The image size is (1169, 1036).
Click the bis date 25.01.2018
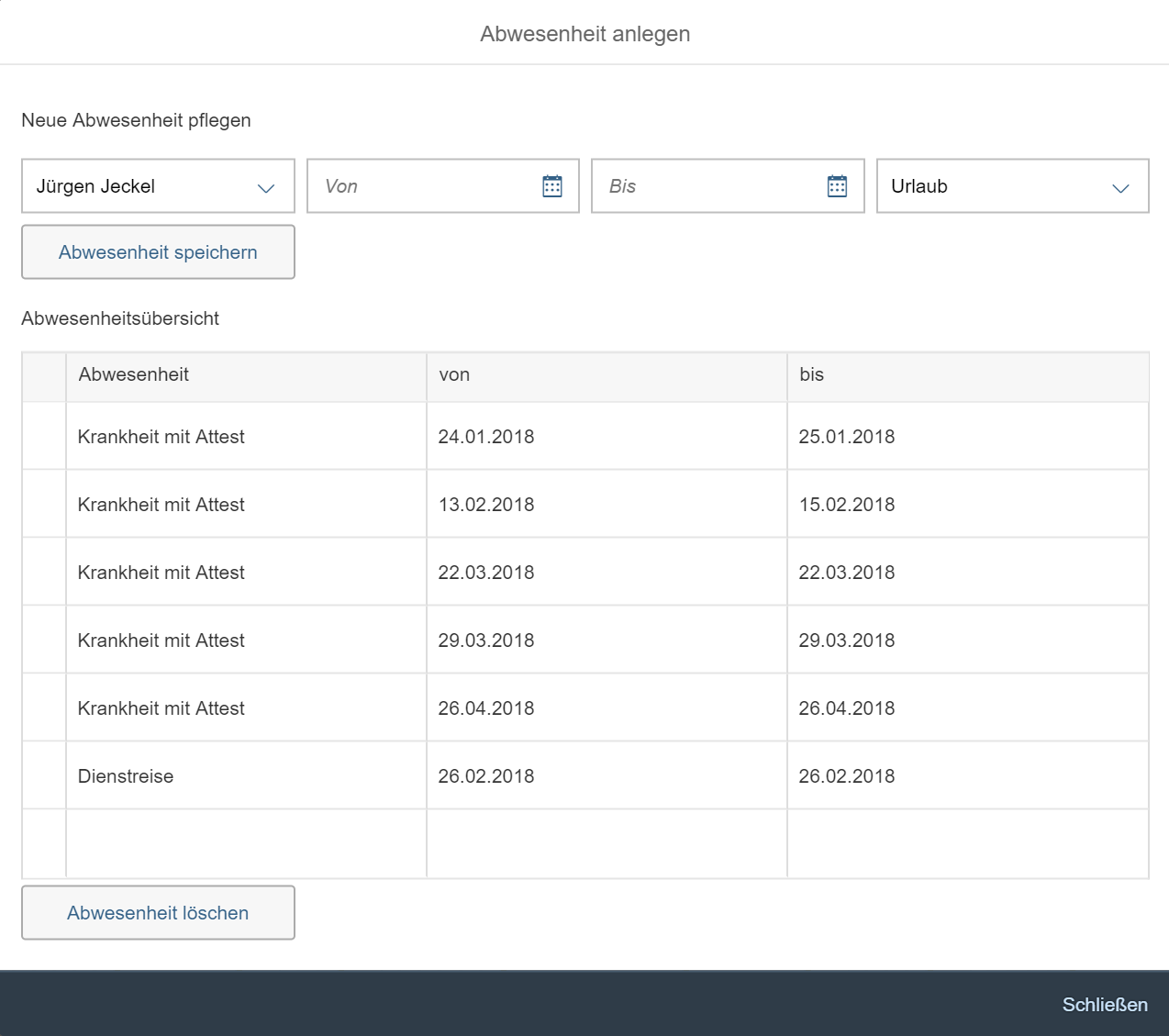(847, 437)
